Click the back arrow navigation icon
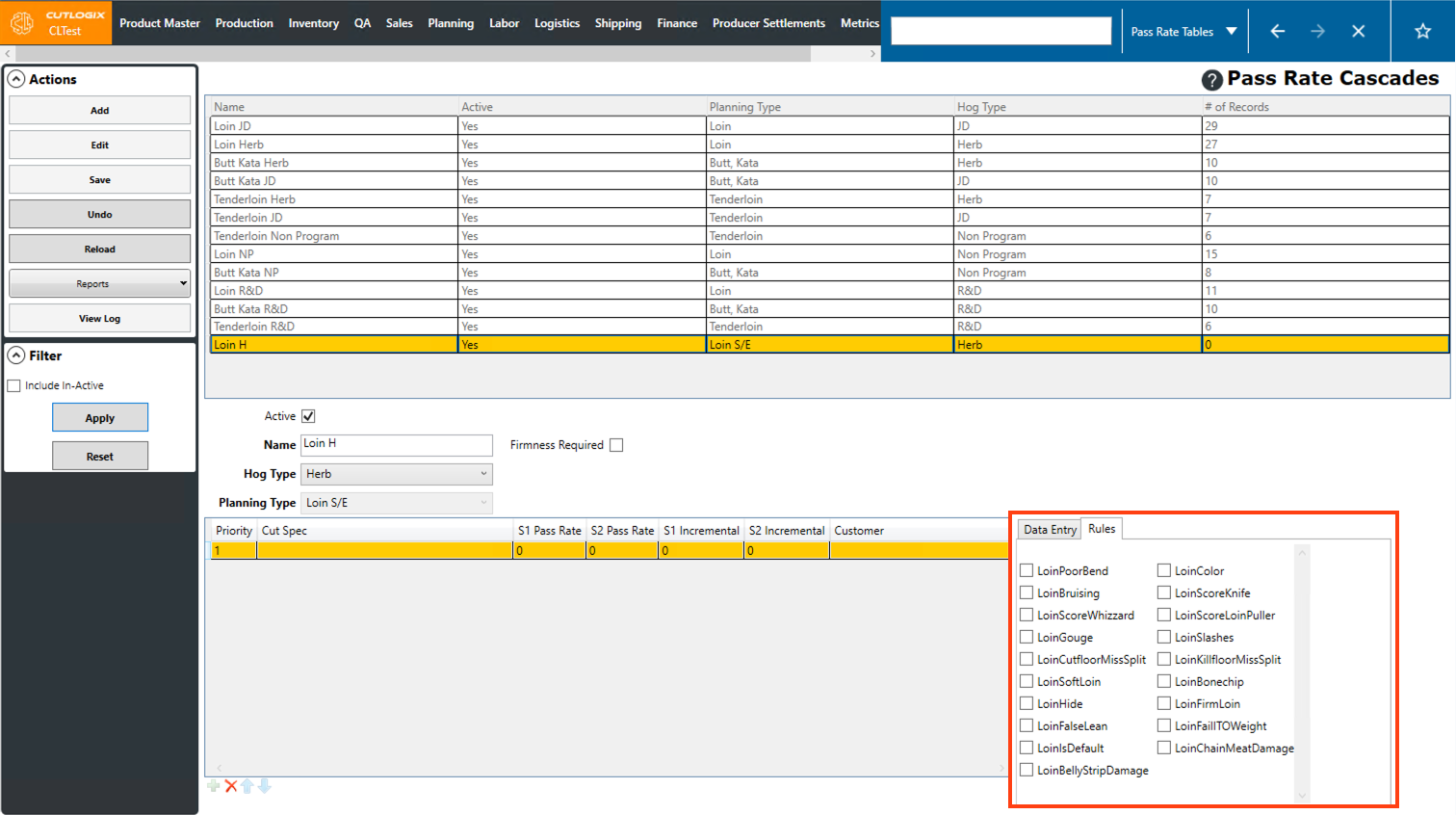This screenshot has width=1456, height=815. 1277,31
